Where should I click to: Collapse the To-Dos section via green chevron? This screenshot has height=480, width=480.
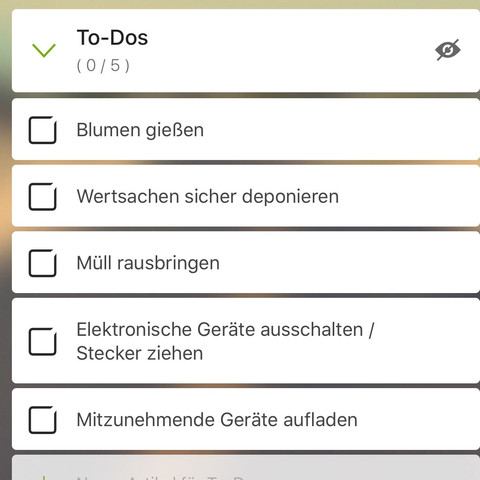coord(44,50)
